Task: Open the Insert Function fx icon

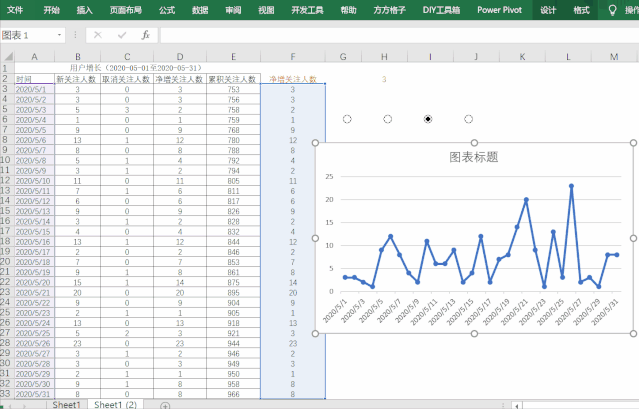Action: click(145, 35)
